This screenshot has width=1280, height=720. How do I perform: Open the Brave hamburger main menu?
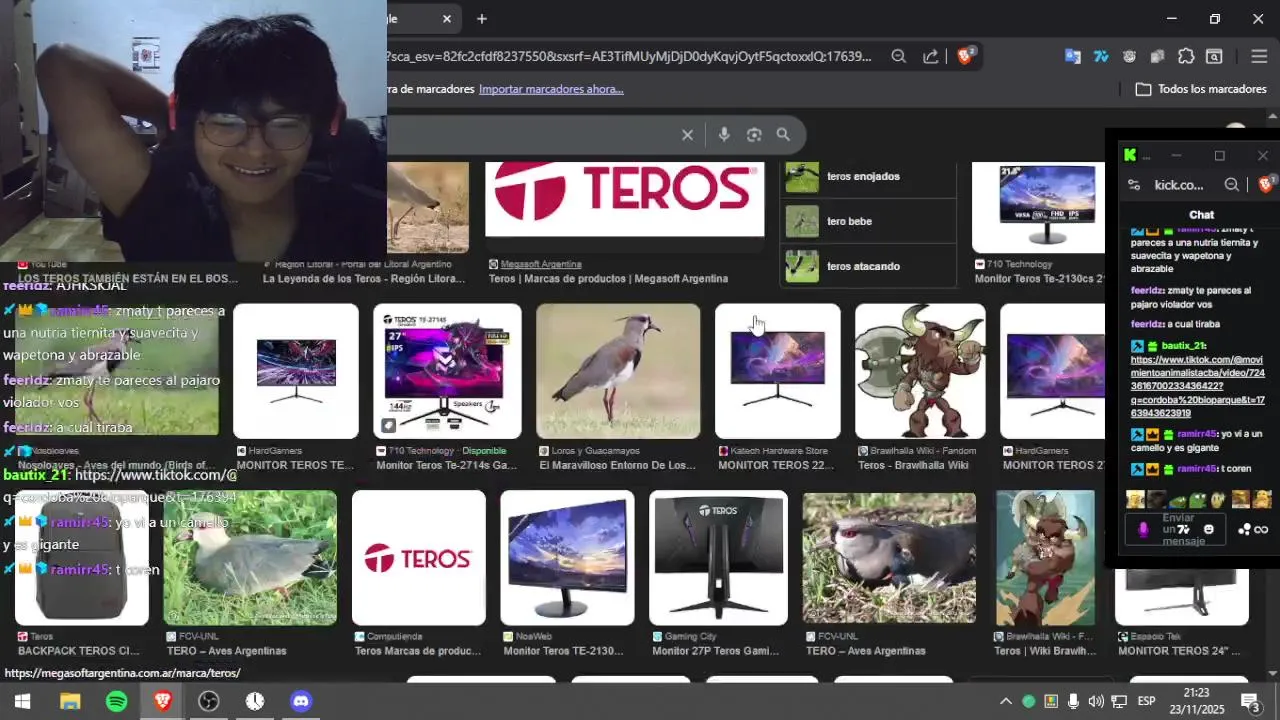1259,57
